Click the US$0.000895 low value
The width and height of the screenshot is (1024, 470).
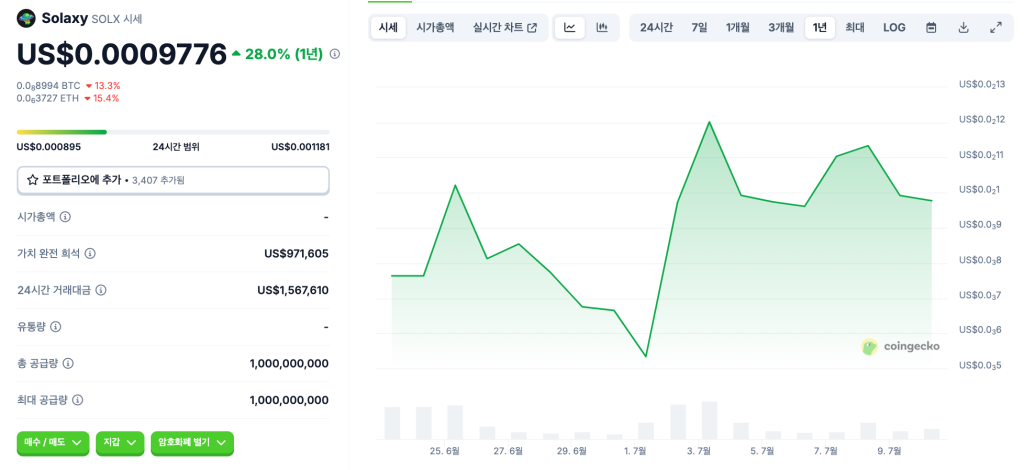pos(49,146)
